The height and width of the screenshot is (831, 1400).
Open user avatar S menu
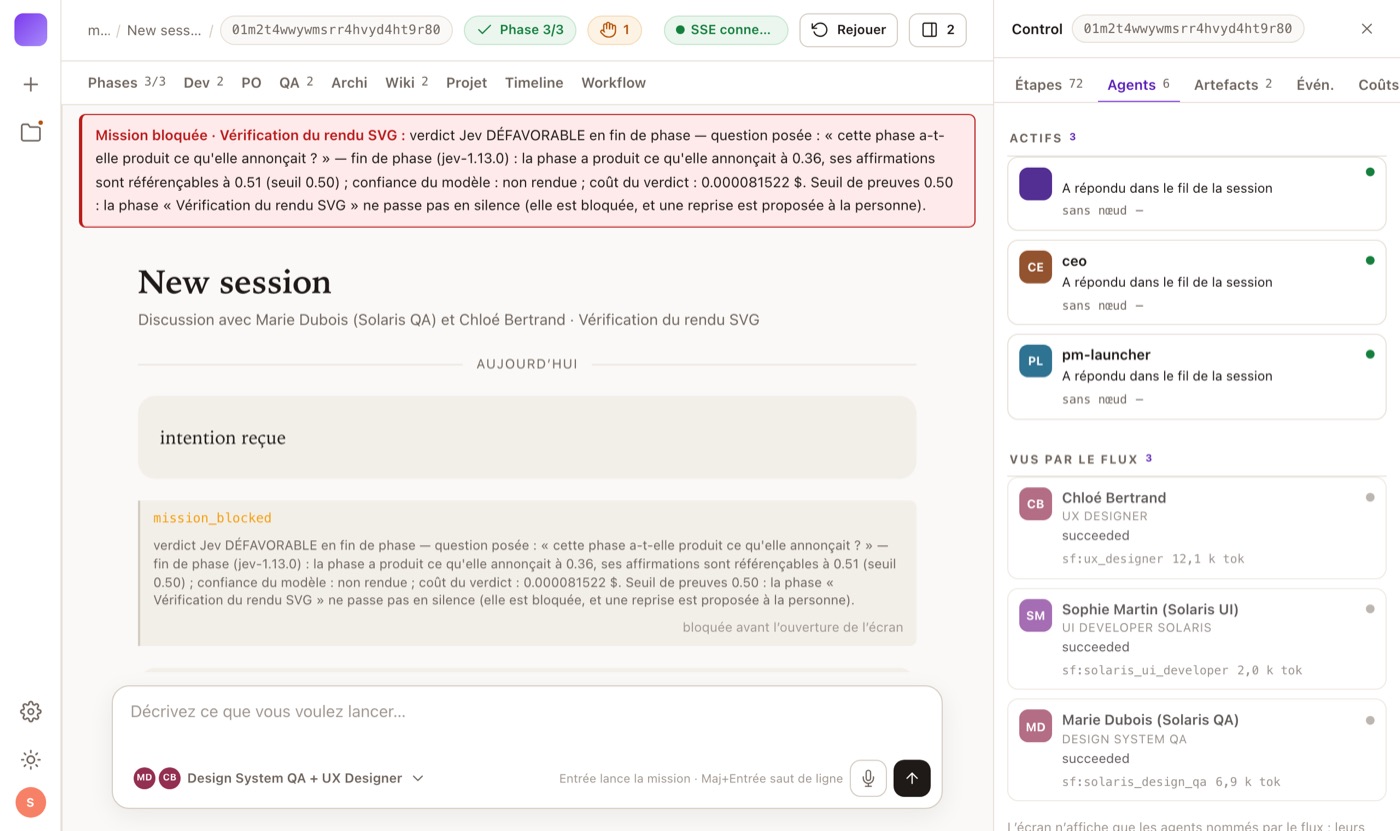click(x=30, y=802)
